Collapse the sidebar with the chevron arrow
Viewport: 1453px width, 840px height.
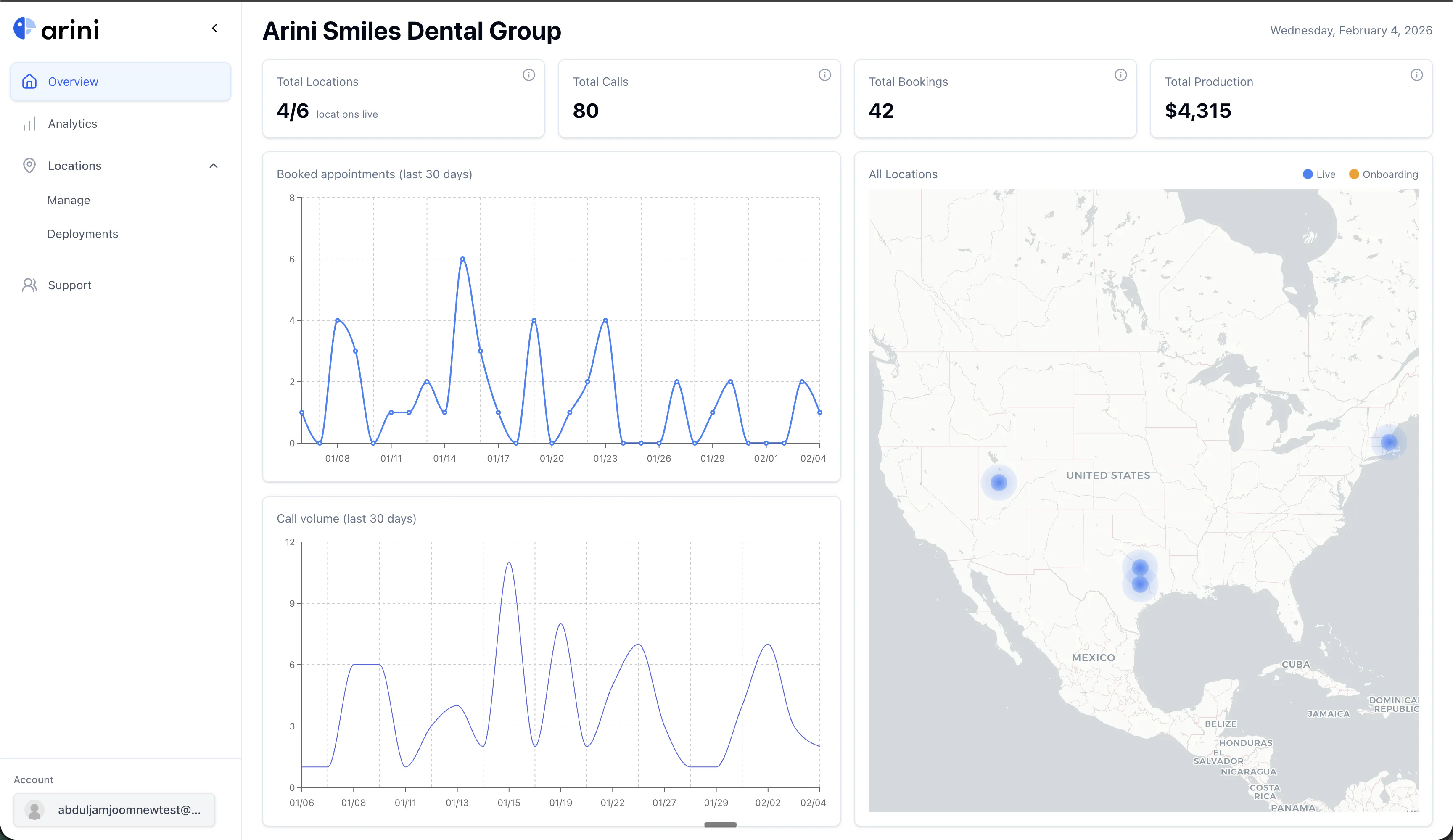[214, 28]
